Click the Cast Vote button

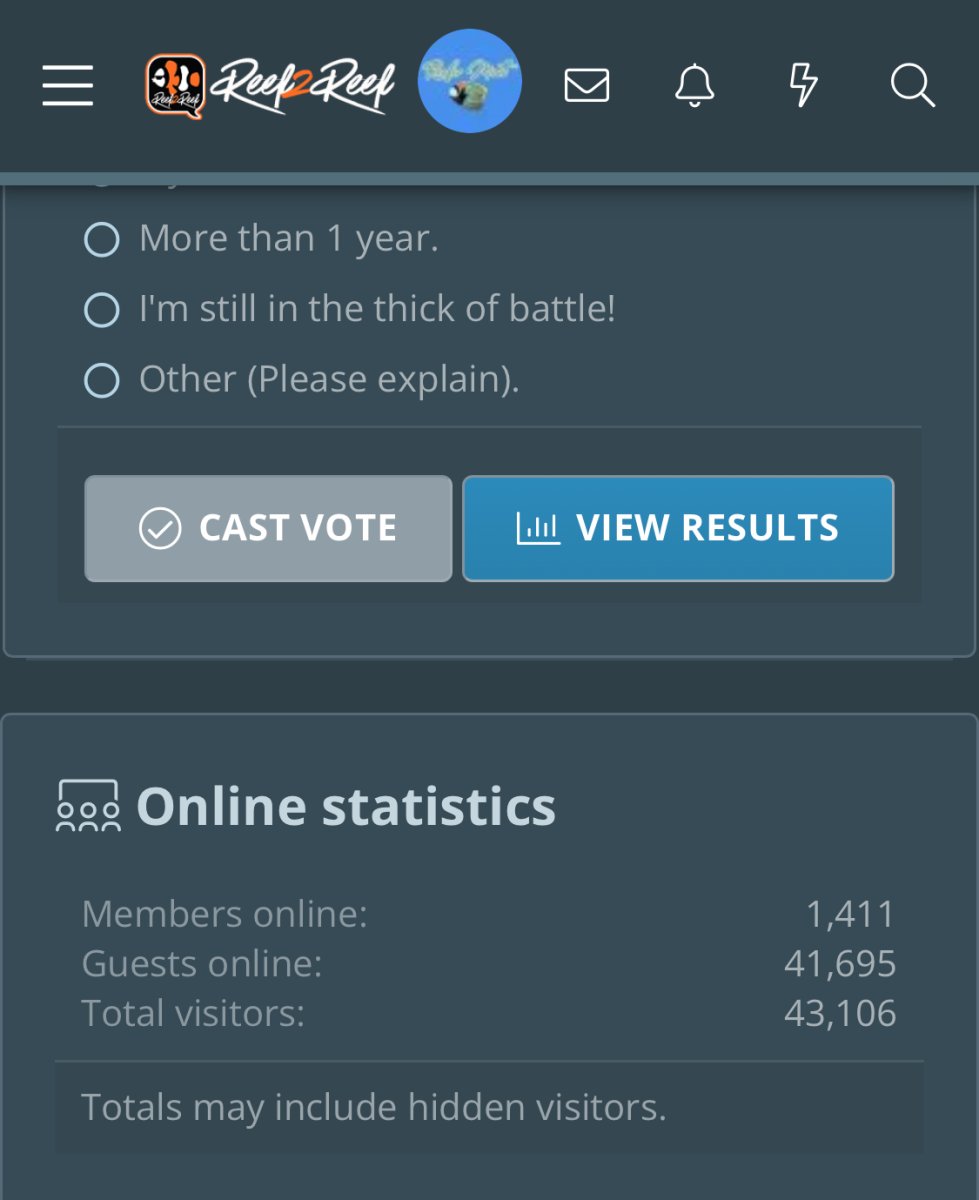(x=268, y=528)
